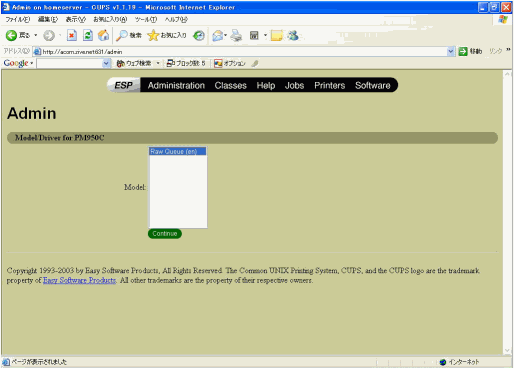Follow the Easy Software Products link
The image size is (514, 368).
[79, 280]
